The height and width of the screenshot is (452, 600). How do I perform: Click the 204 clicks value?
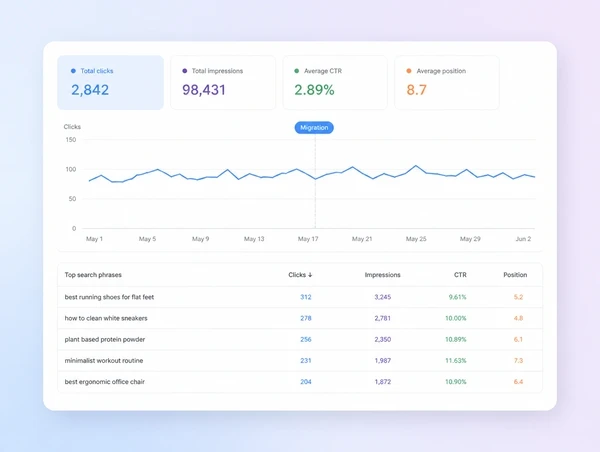pyautogui.click(x=306, y=382)
